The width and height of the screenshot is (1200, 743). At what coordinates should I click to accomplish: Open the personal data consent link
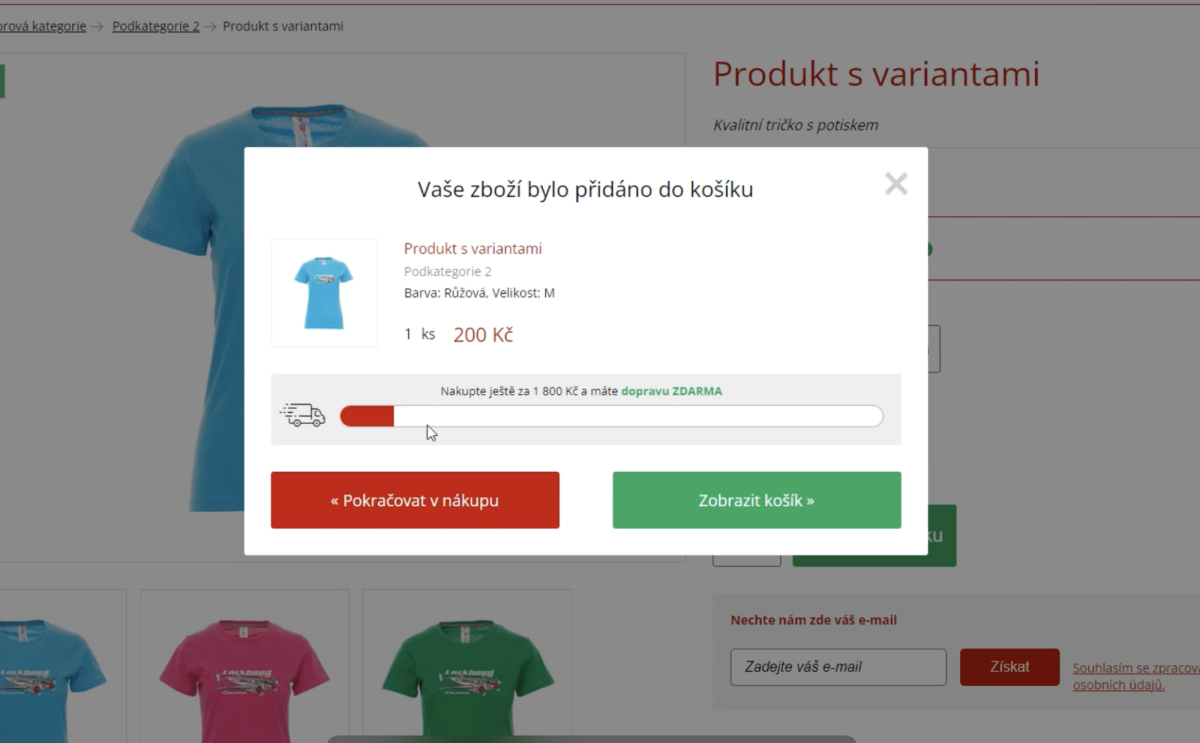point(1136,676)
